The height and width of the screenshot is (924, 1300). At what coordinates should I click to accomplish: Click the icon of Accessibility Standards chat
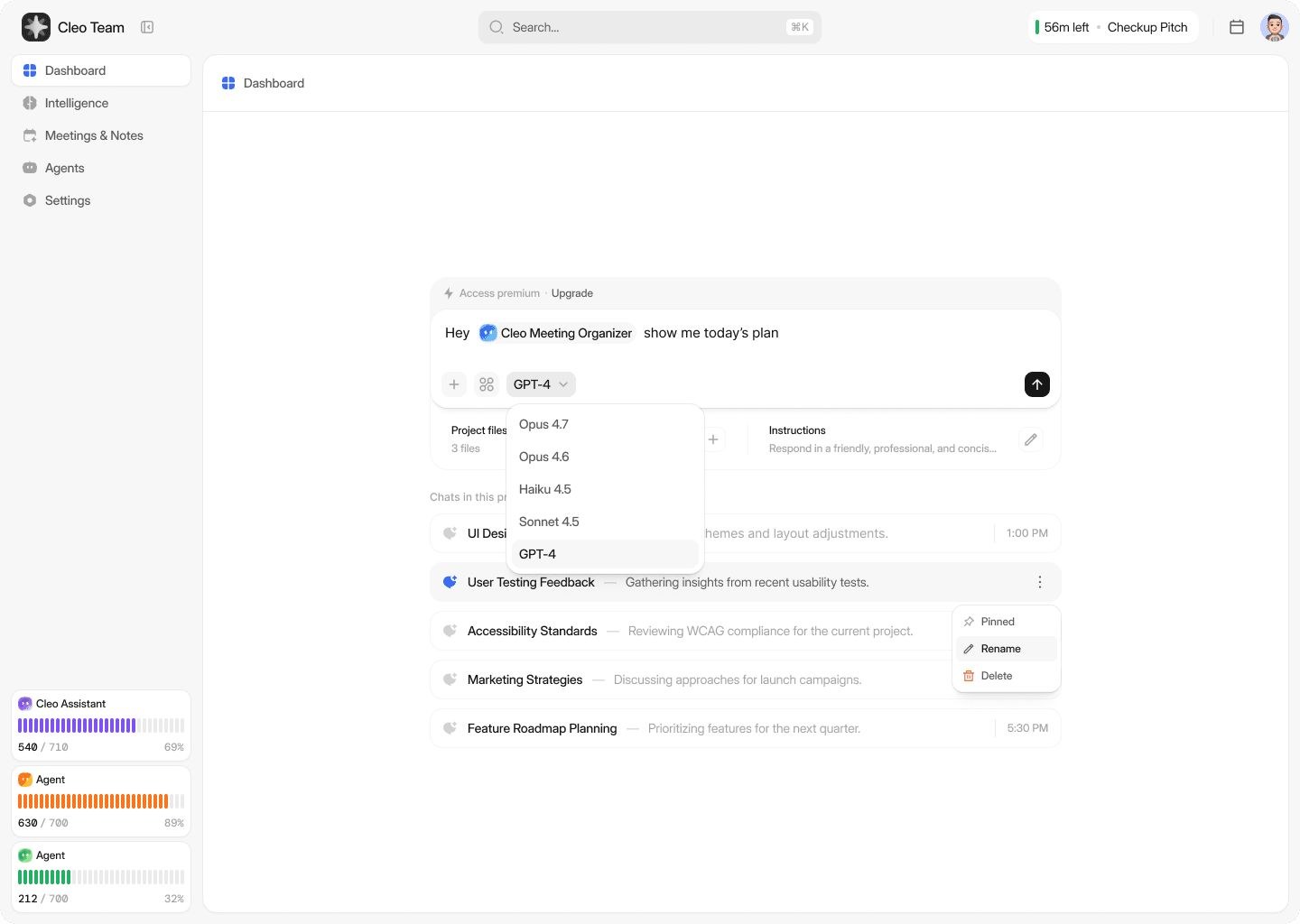pyautogui.click(x=450, y=631)
